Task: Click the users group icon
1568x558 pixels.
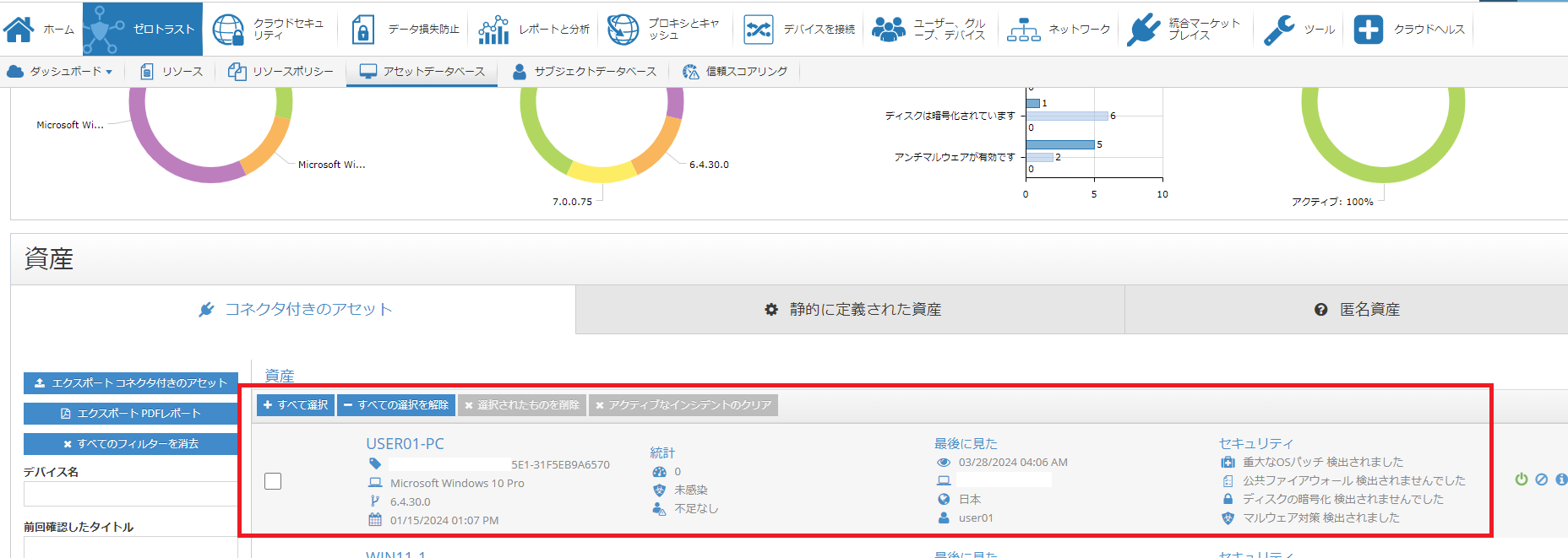Action: pyautogui.click(x=888, y=30)
